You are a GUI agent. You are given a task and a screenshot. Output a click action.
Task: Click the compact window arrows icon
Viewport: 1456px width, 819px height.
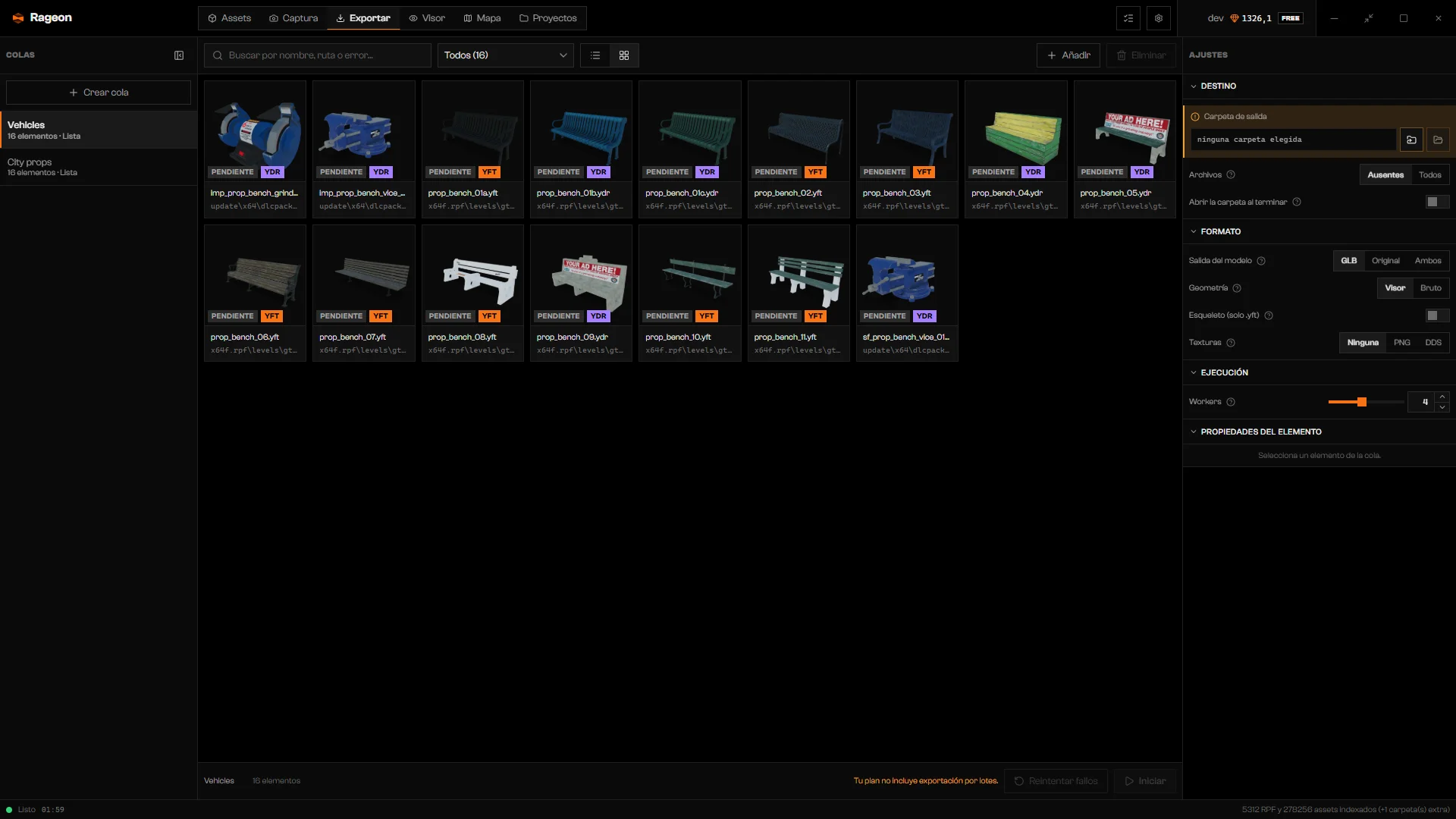[x=1369, y=18]
